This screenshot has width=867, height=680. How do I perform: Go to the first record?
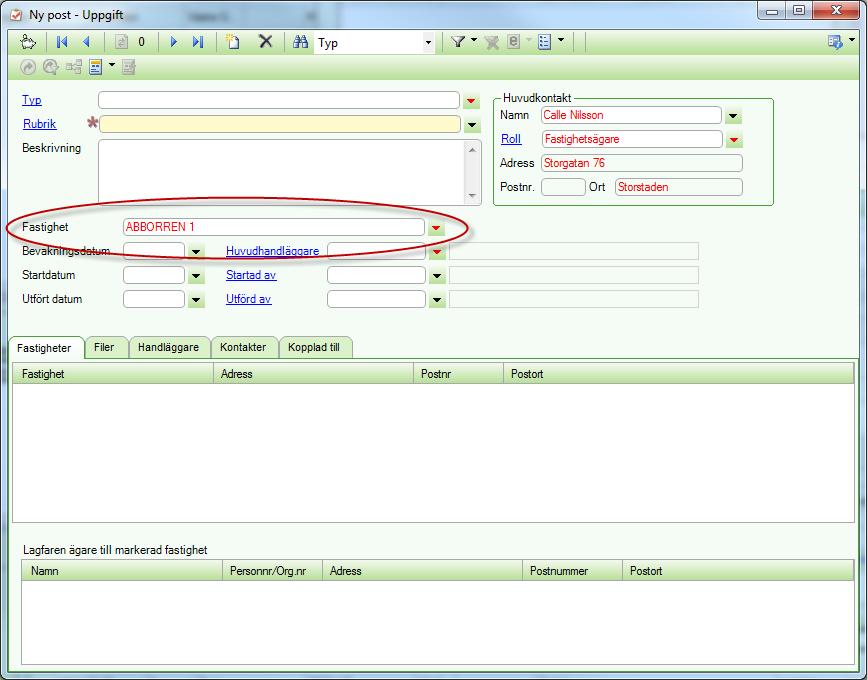pos(62,42)
